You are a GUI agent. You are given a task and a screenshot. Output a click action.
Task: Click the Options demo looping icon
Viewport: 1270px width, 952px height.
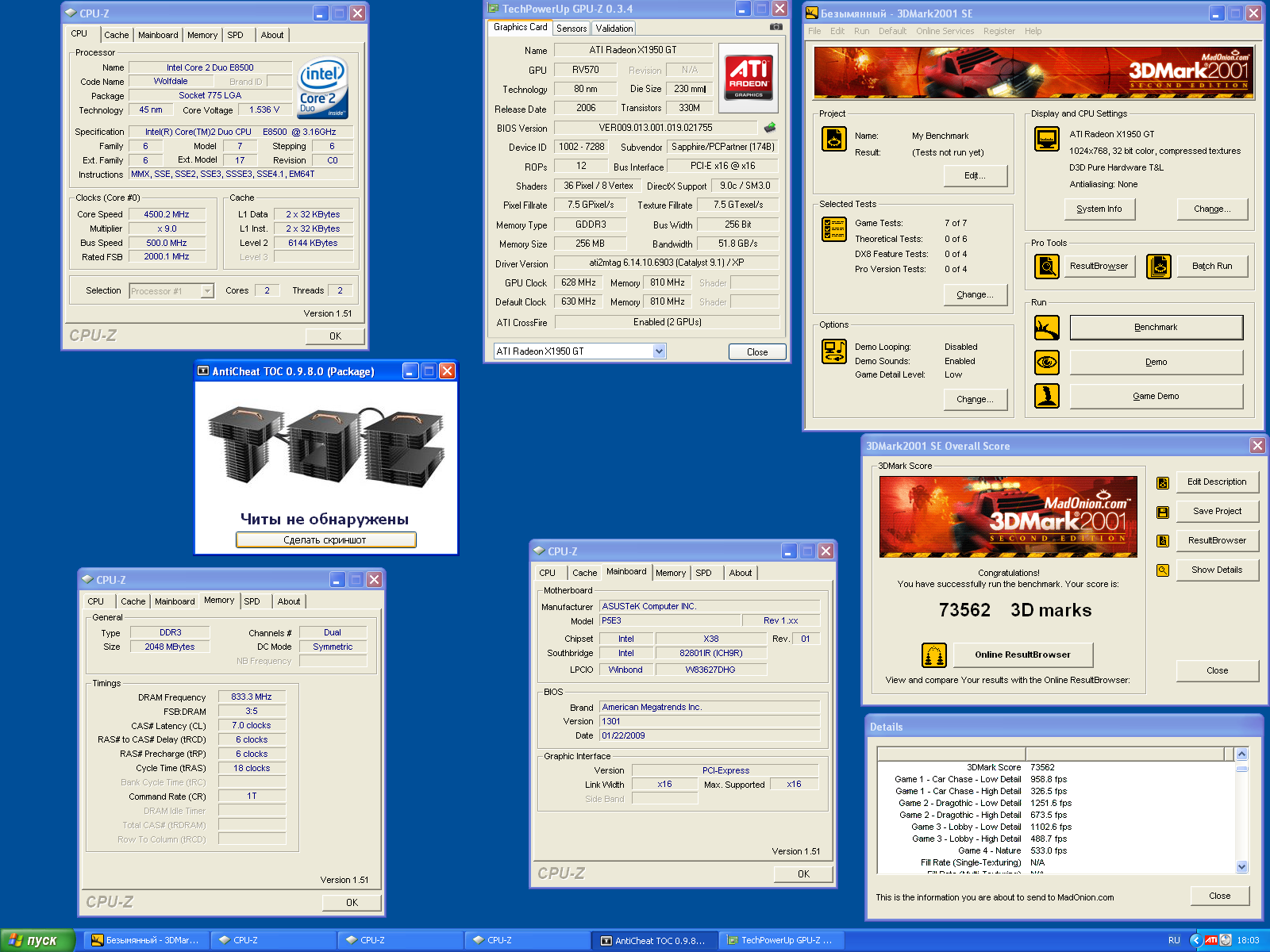point(833,351)
